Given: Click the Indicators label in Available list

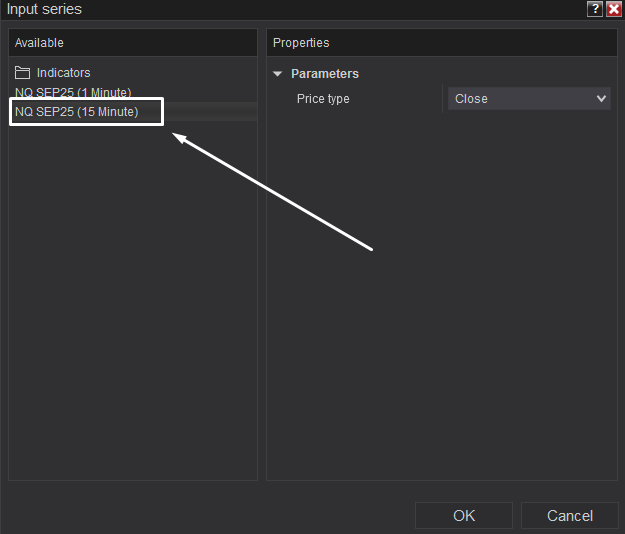Looking at the screenshot, I should tap(63, 73).
